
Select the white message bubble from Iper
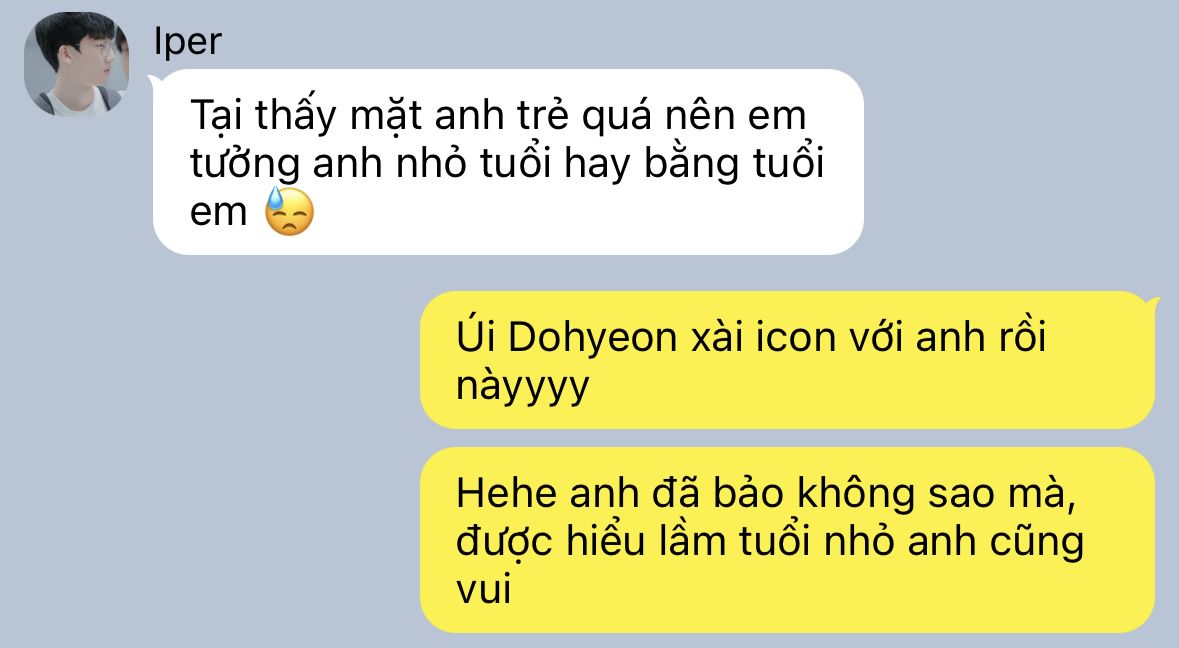pyautogui.click(x=508, y=162)
